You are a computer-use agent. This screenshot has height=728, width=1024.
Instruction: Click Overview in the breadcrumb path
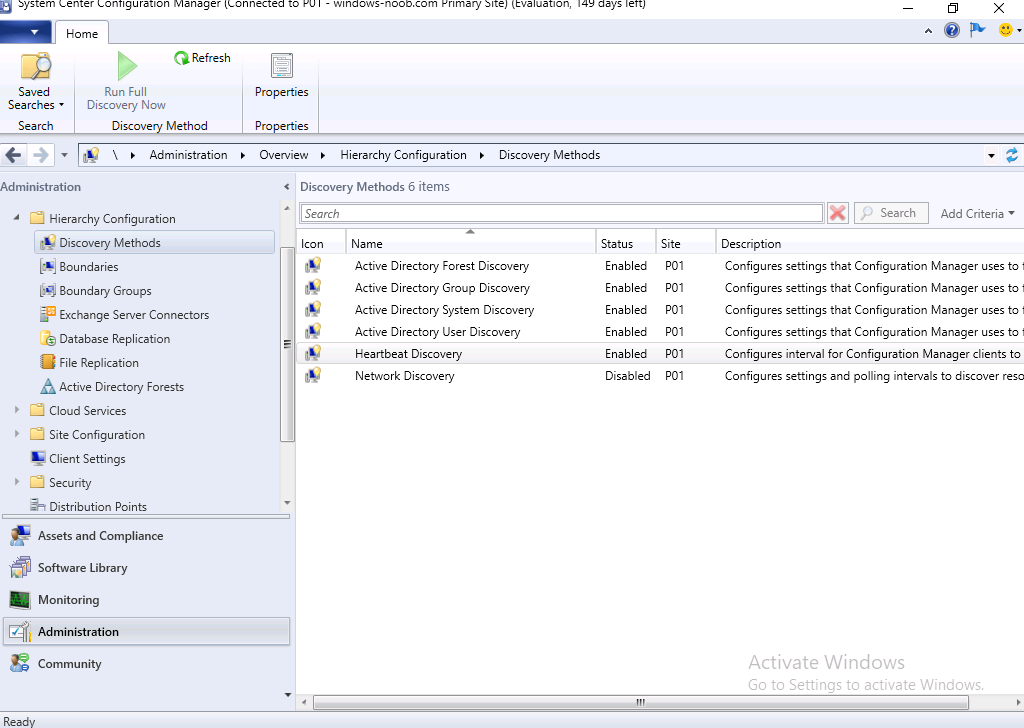(x=283, y=155)
